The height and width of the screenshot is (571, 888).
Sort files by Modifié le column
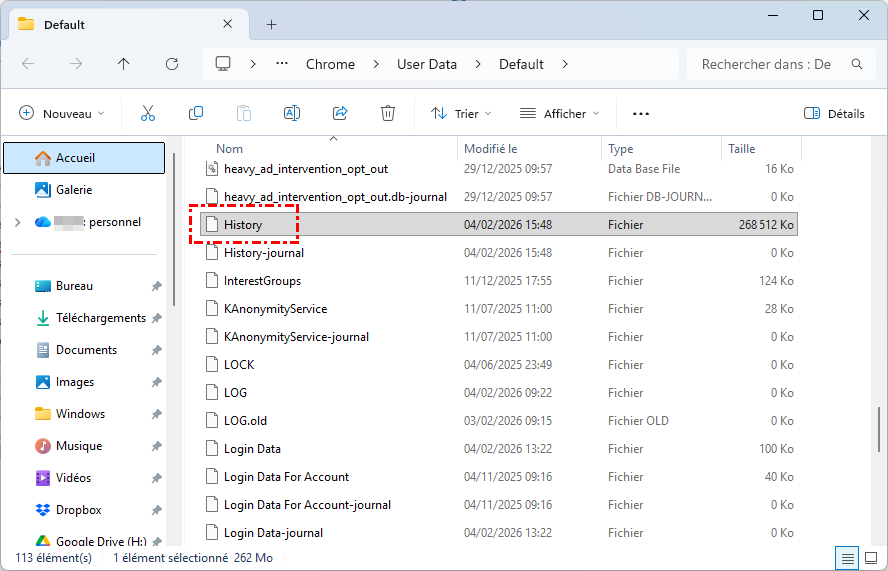490,149
